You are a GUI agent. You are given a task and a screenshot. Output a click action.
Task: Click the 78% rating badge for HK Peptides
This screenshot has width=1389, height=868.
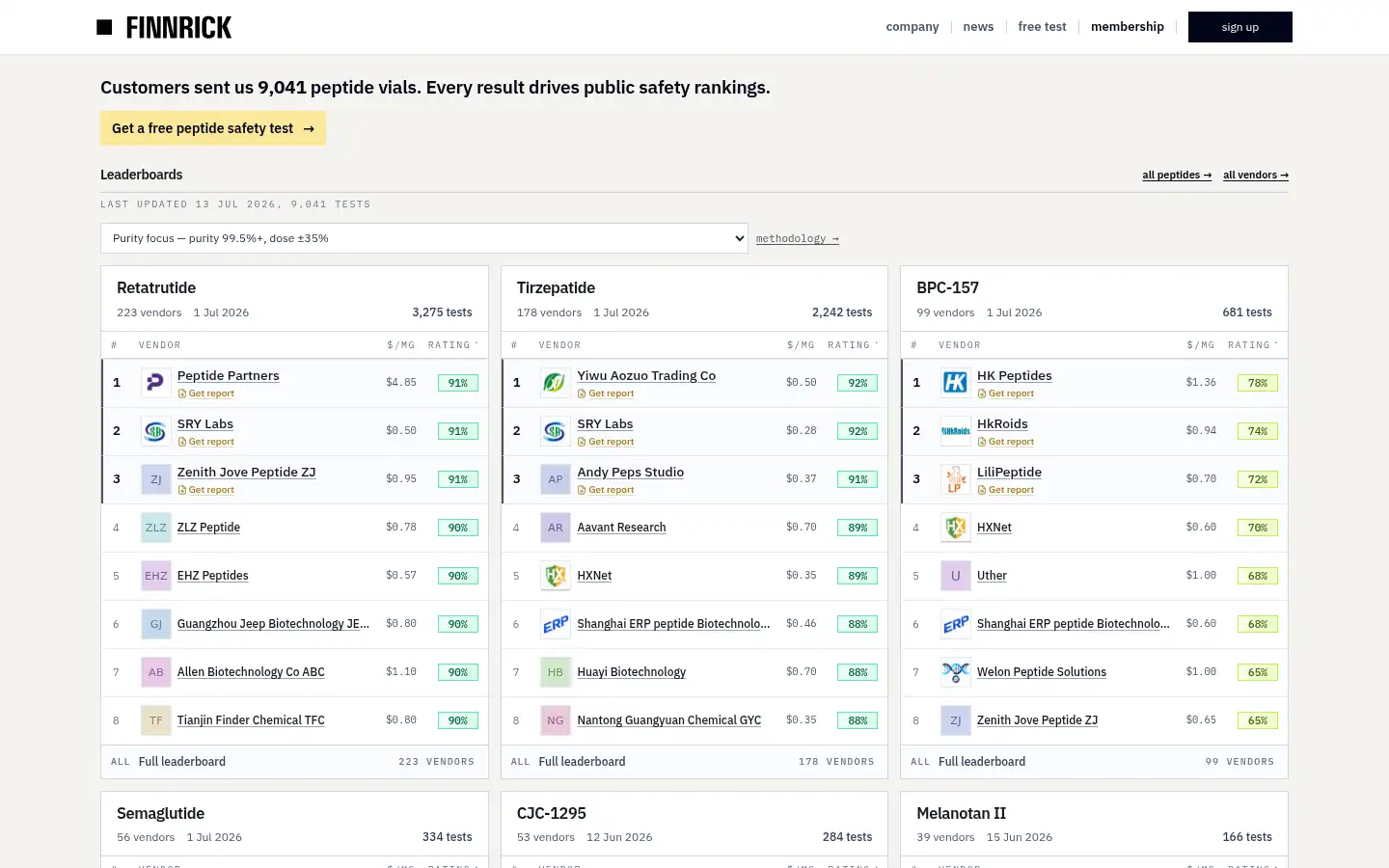coord(1258,383)
